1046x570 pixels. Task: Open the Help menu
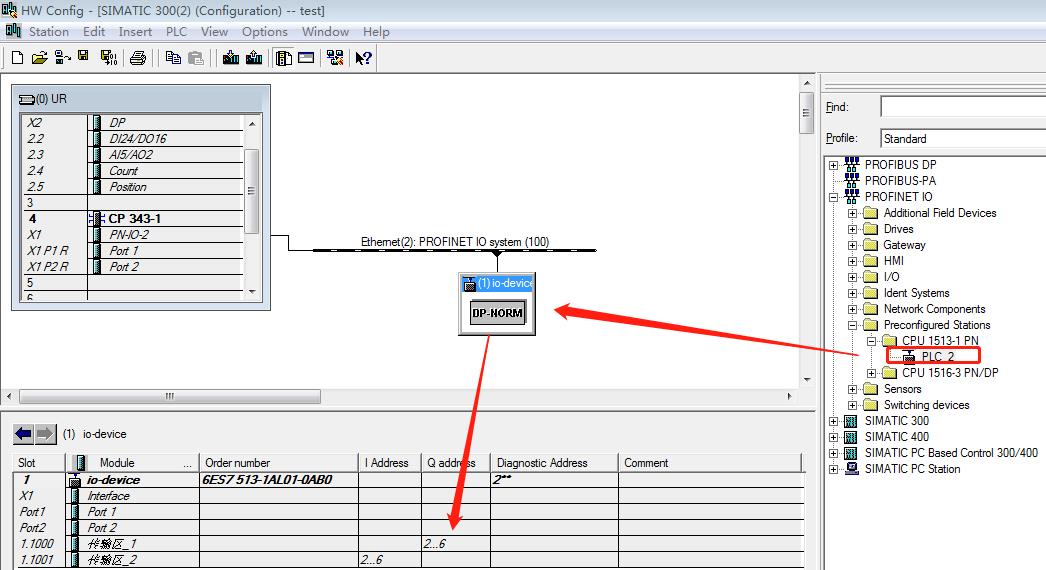(x=376, y=31)
